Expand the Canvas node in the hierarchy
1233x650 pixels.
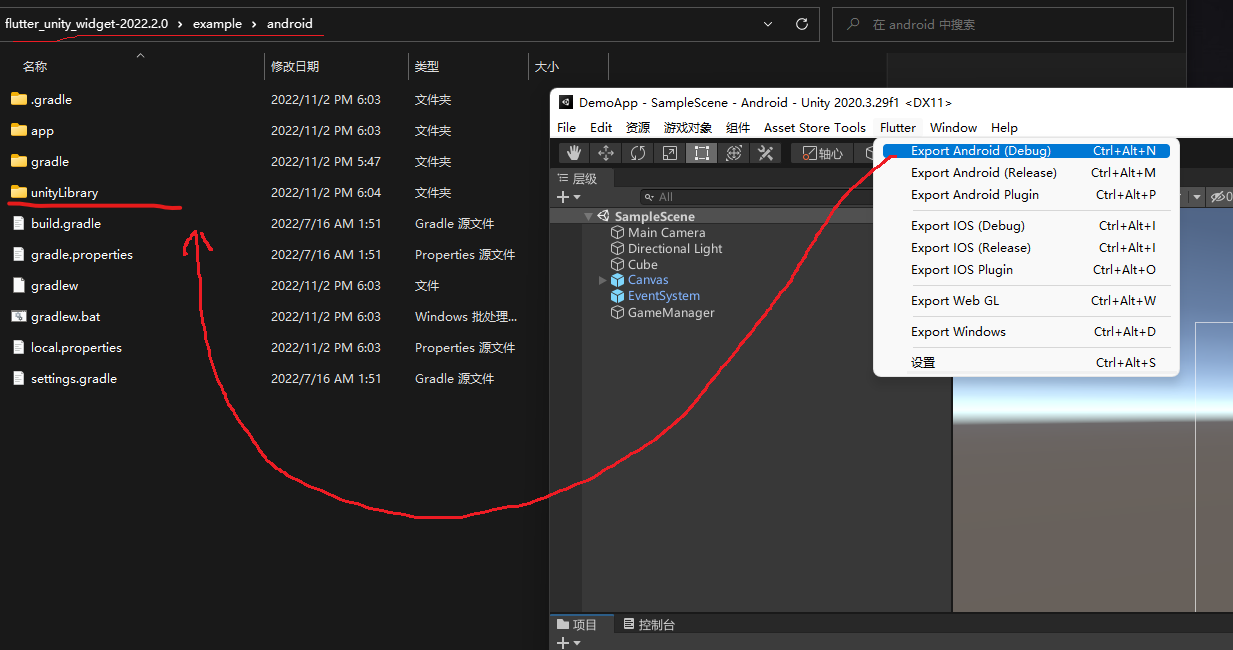click(602, 280)
